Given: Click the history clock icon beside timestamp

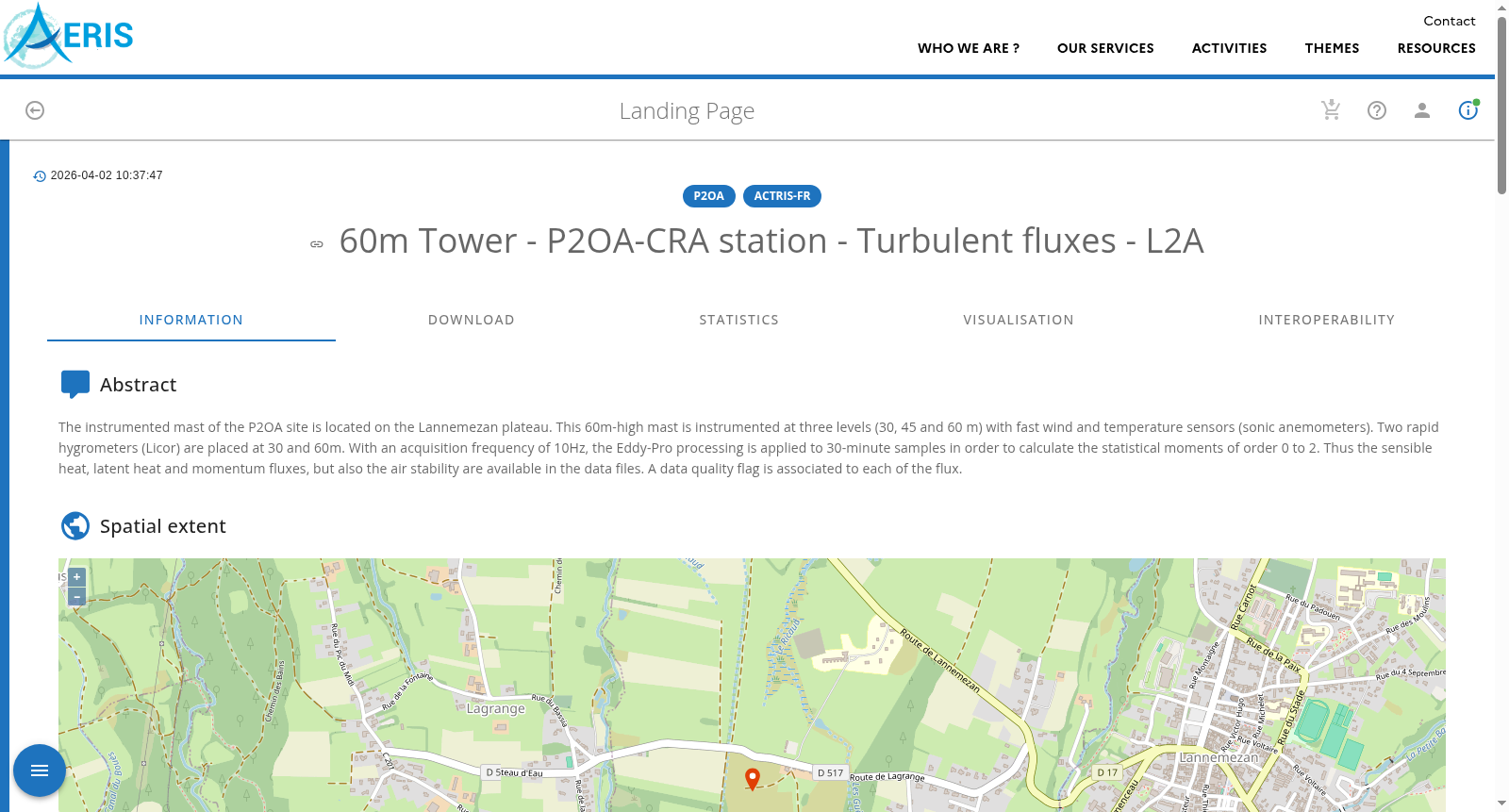Looking at the screenshot, I should coord(40,176).
